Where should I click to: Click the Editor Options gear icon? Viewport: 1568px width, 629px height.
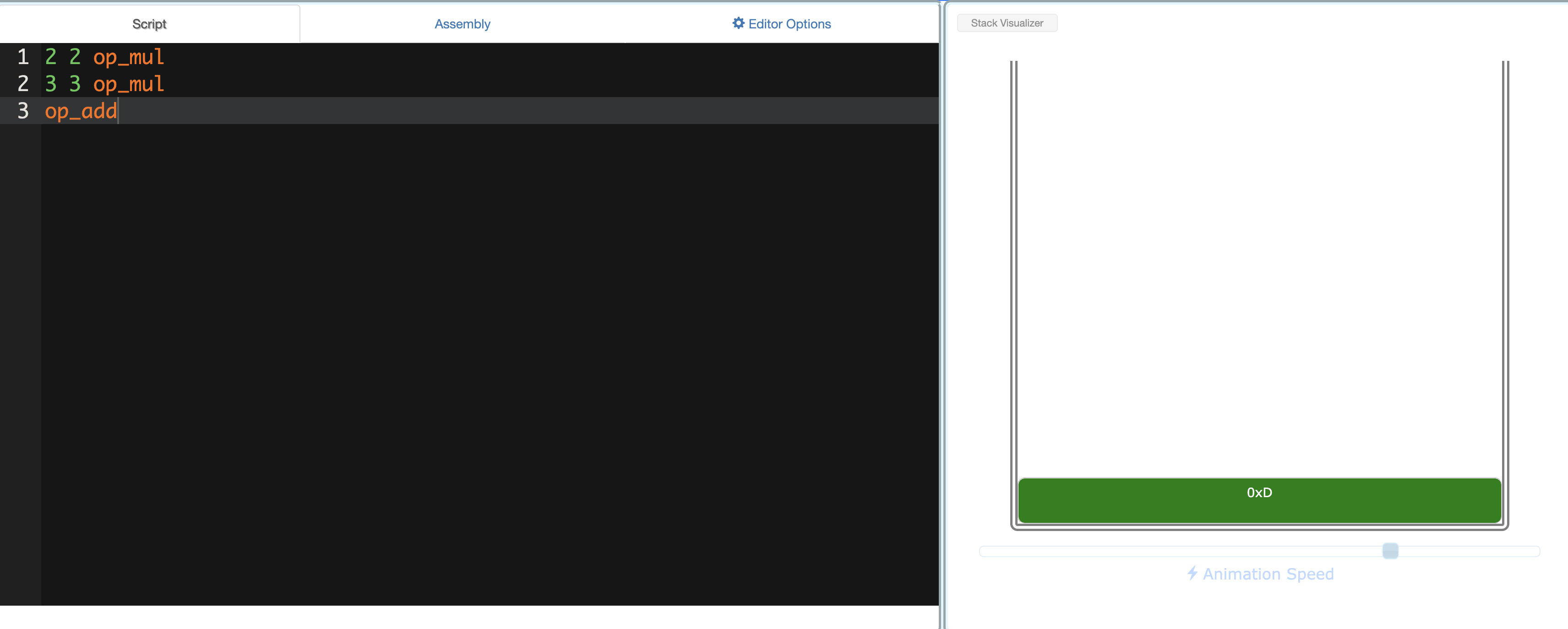tap(738, 23)
